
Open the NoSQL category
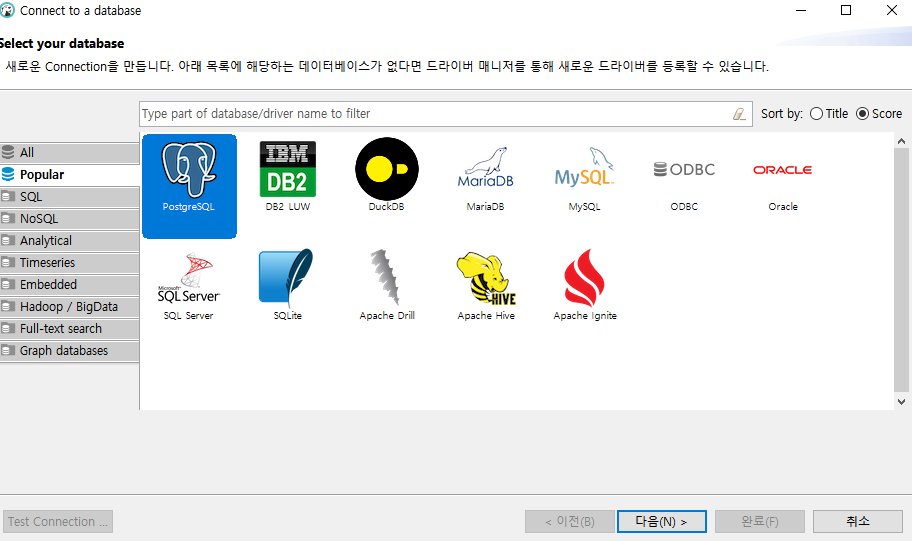pos(70,219)
